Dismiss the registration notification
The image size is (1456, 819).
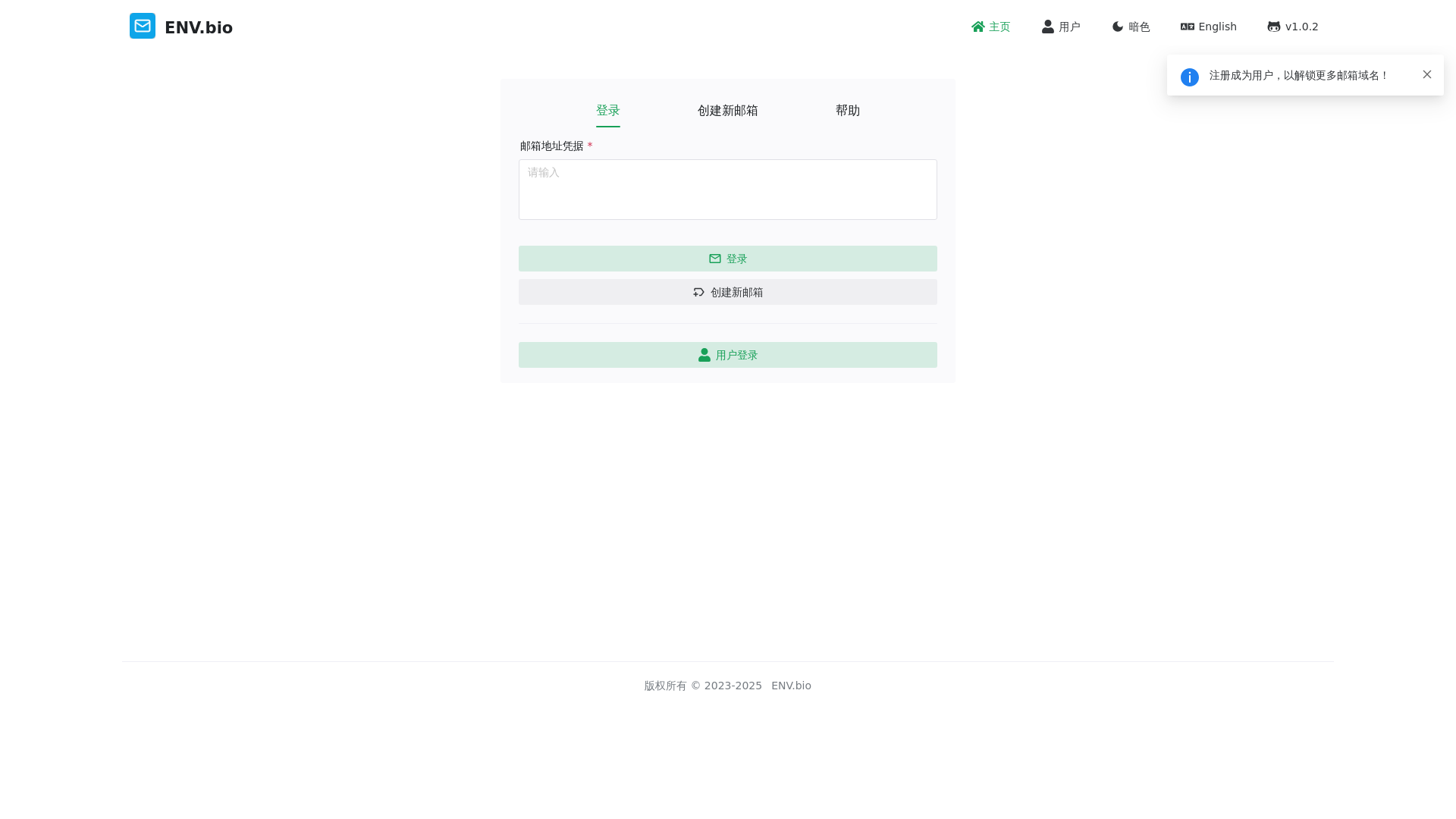click(x=1427, y=74)
